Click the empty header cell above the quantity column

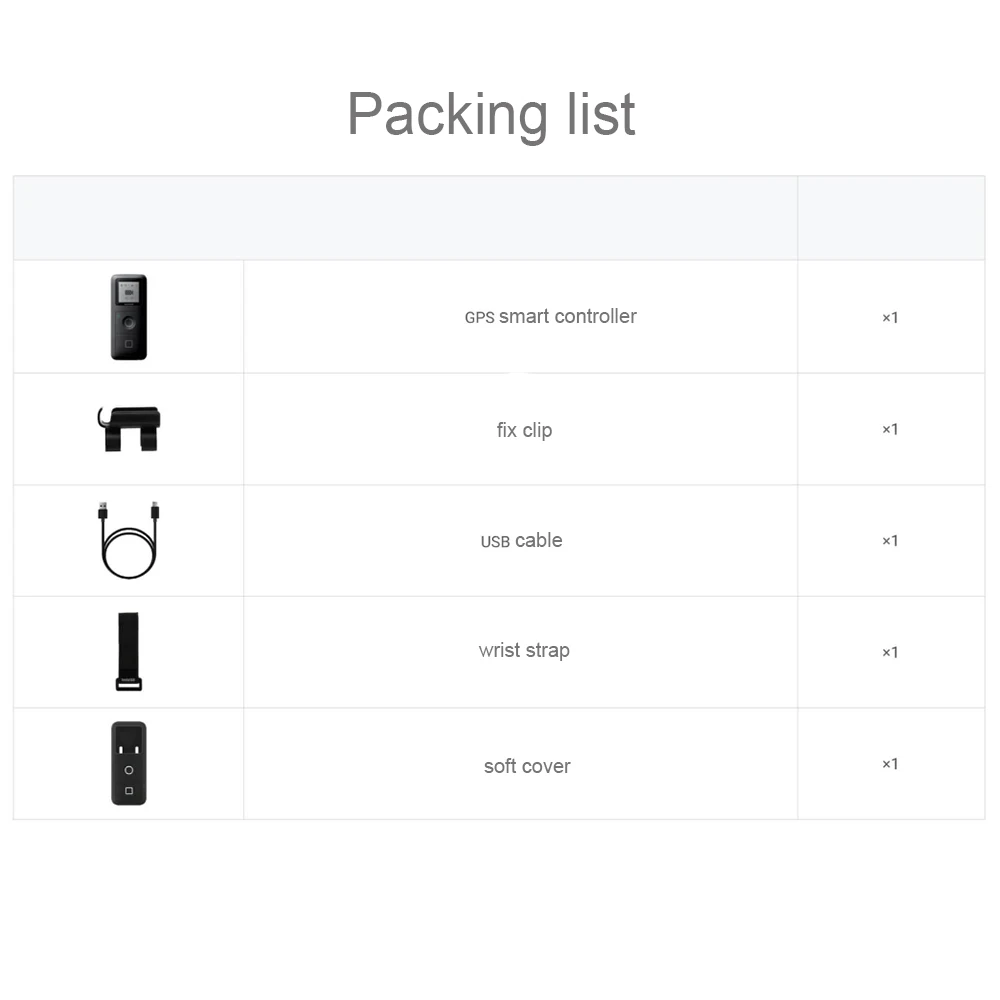(891, 218)
